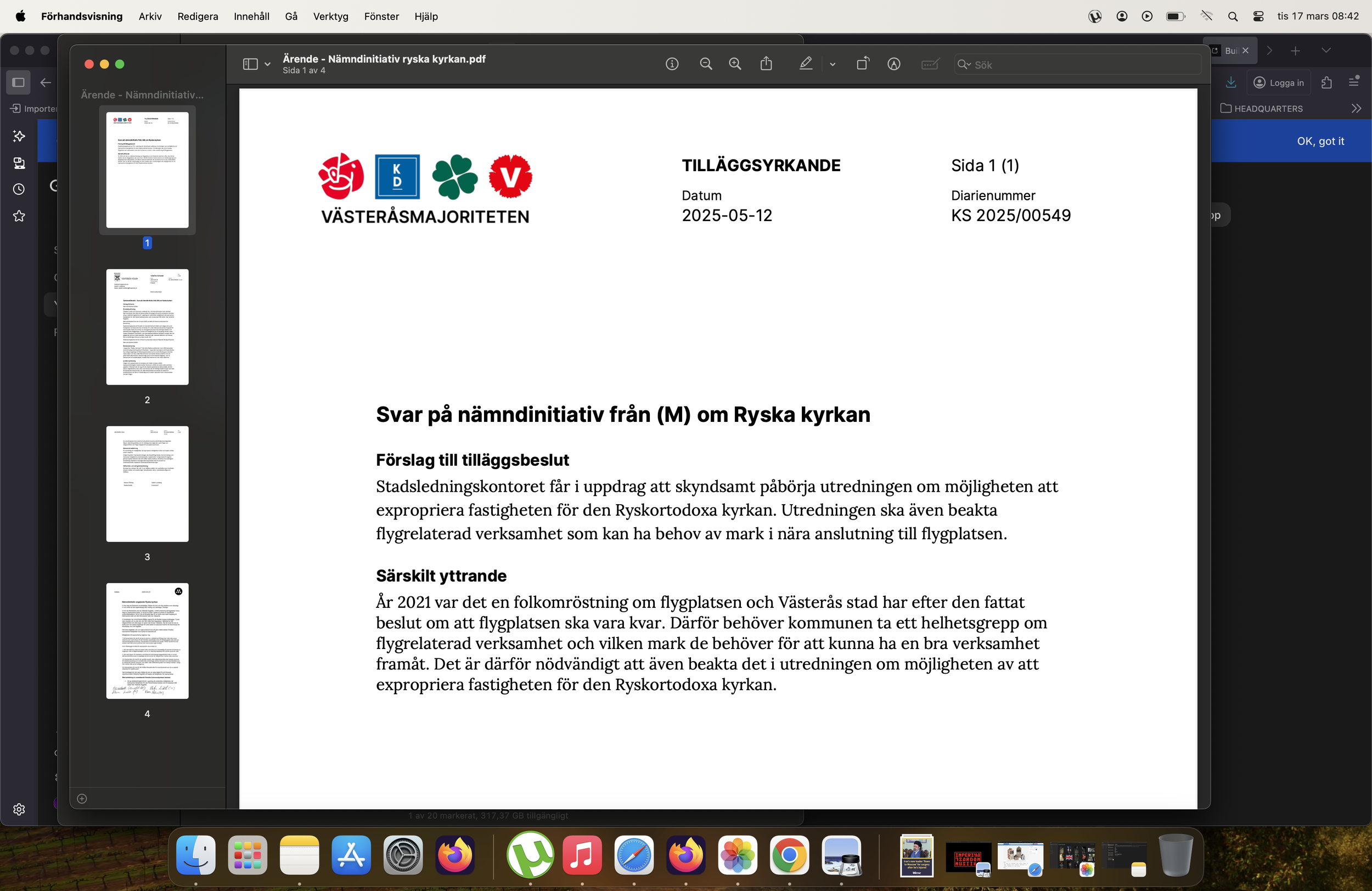Zoom out the PDF view
The height and width of the screenshot is (891, 1372).
pos(706,64)
